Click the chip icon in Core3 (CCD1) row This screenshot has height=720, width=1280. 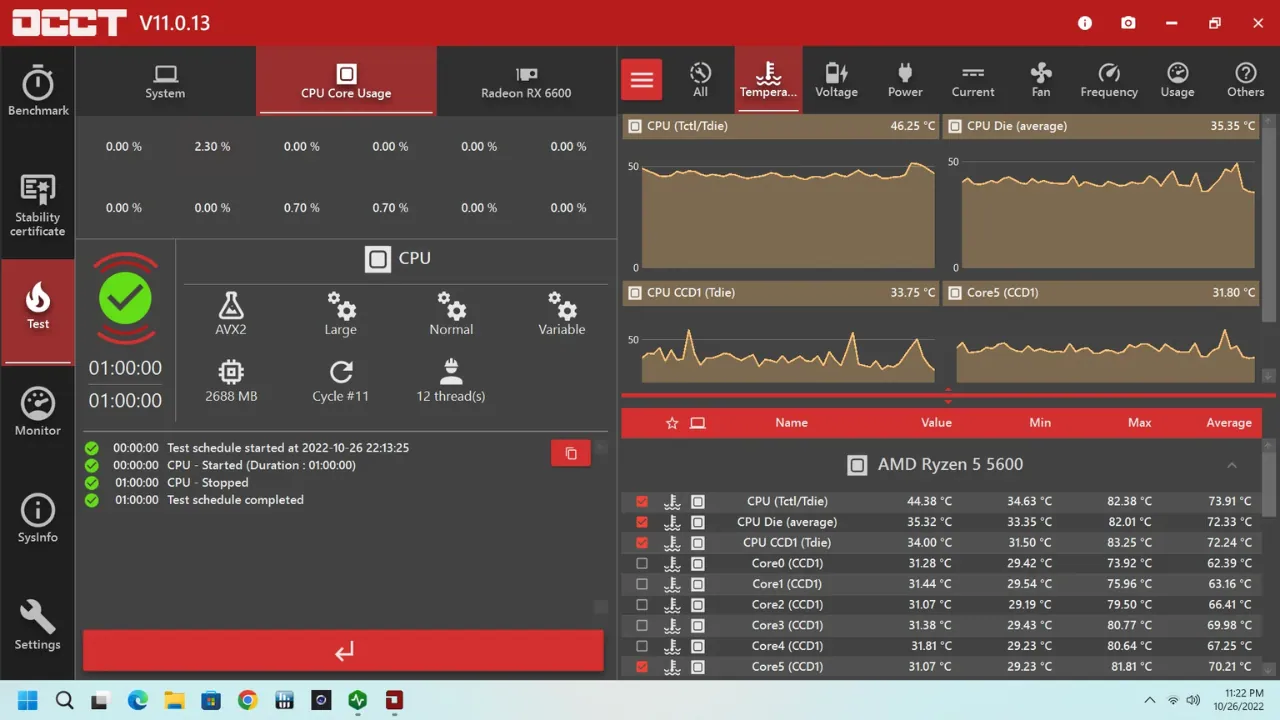pyautogui.click(x=698, y=626)
